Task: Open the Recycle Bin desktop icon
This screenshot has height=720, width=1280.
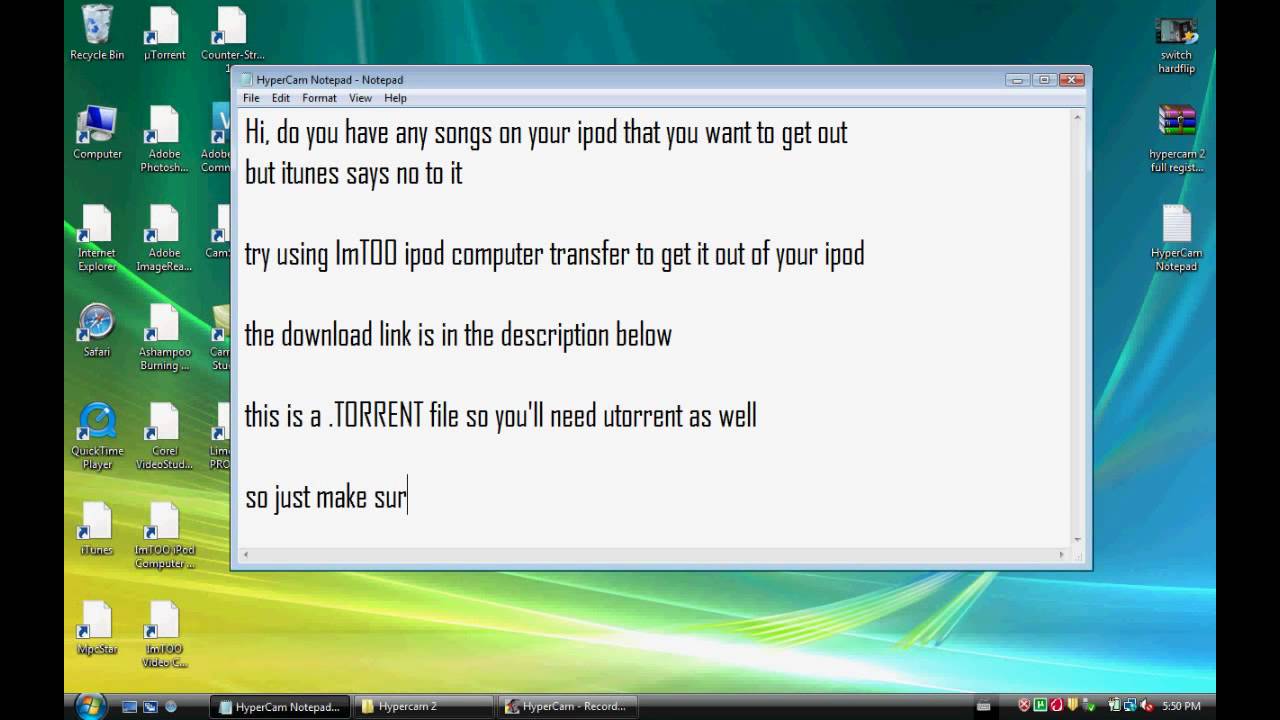Action: pyautogui.click(x=97, y=33)
